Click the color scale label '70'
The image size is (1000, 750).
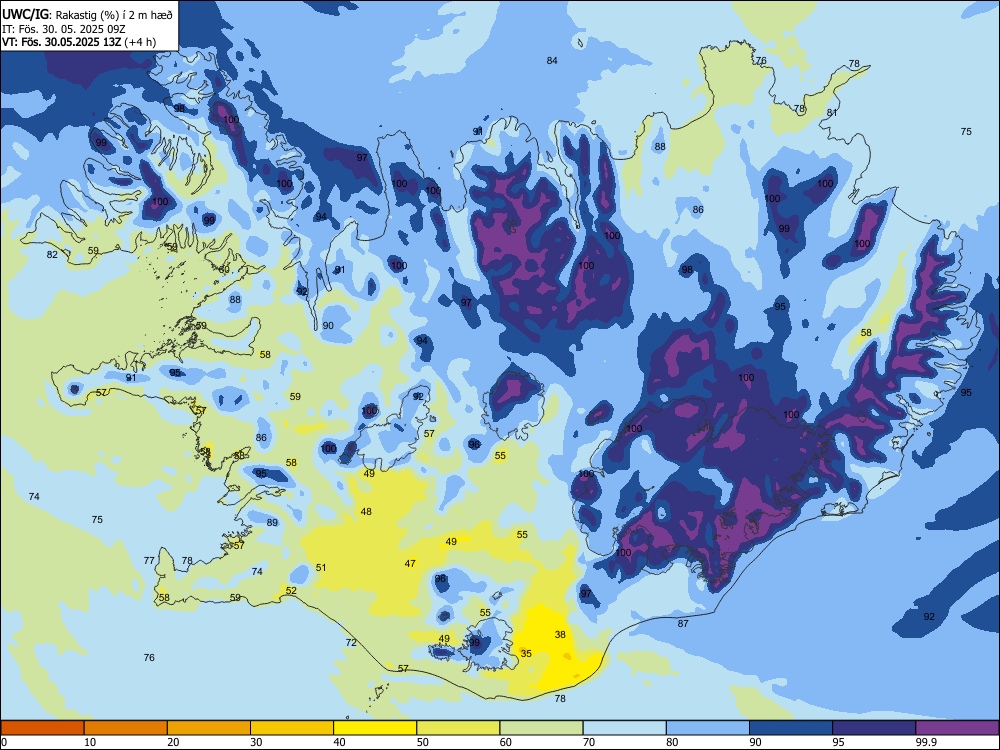589,742
